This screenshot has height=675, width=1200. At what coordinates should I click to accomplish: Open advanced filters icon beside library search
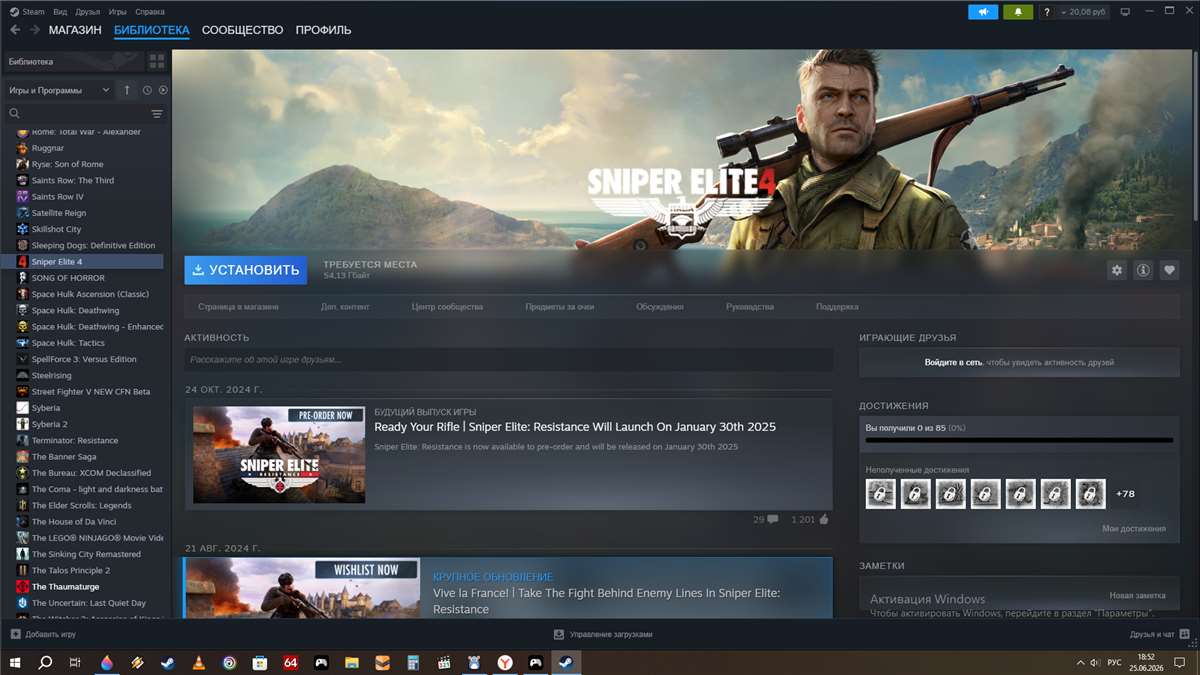coord(157,114)
